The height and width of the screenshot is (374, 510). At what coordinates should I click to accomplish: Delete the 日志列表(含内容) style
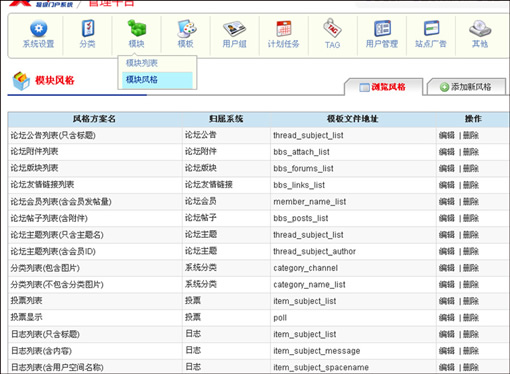coord(471,351)
